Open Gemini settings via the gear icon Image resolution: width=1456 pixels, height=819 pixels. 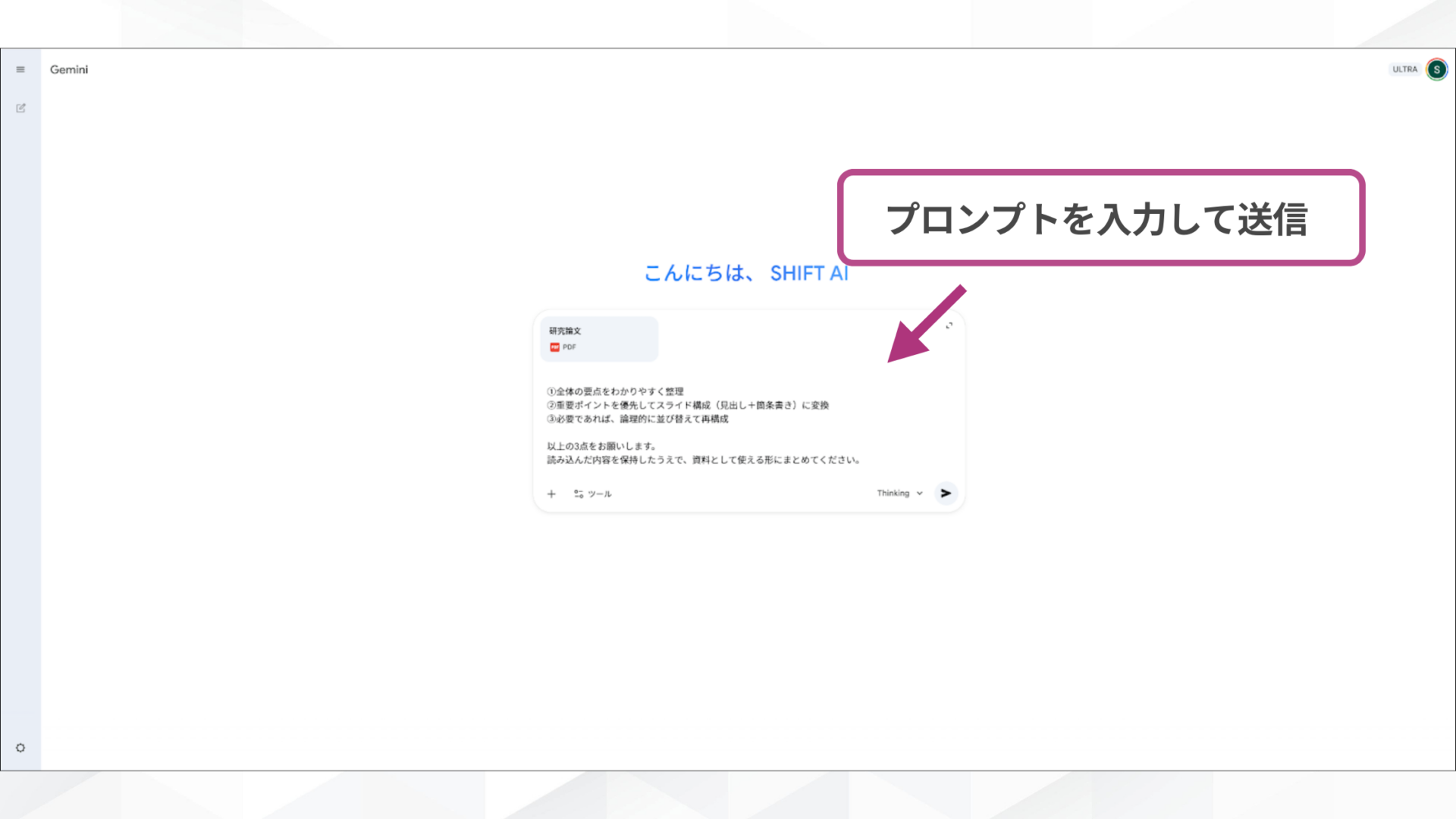click(x=20, y=748)
